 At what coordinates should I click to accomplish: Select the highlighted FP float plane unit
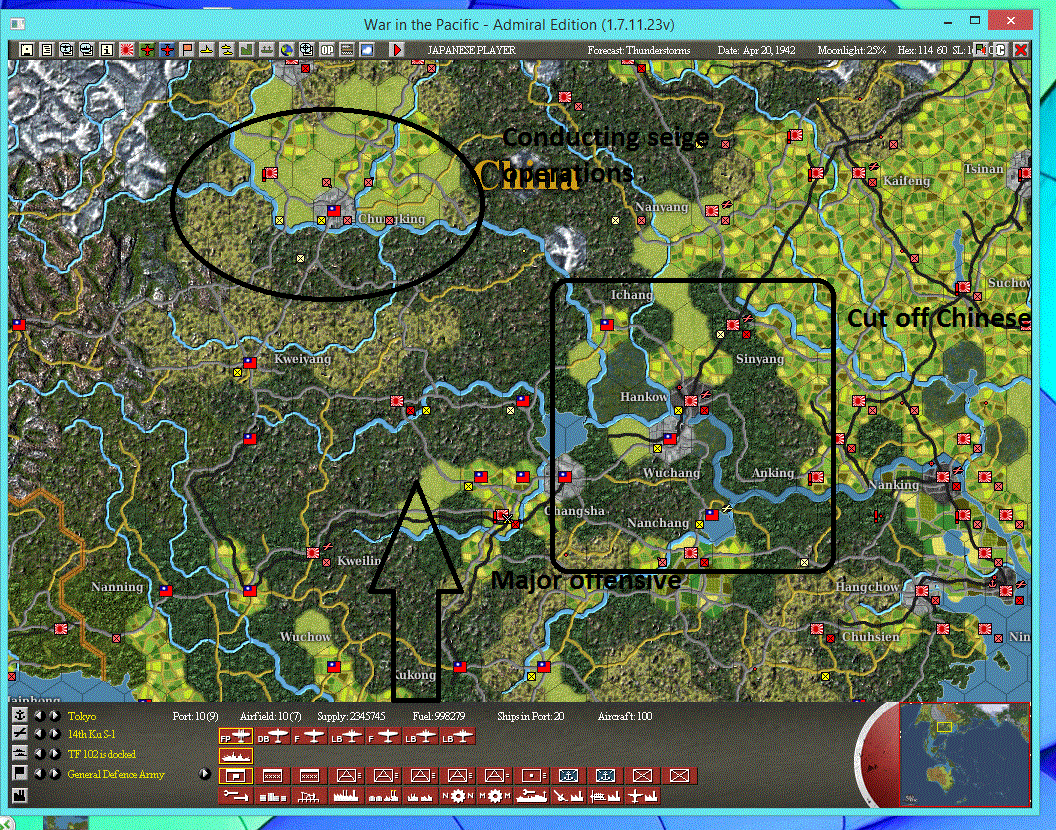coord(236,736)
